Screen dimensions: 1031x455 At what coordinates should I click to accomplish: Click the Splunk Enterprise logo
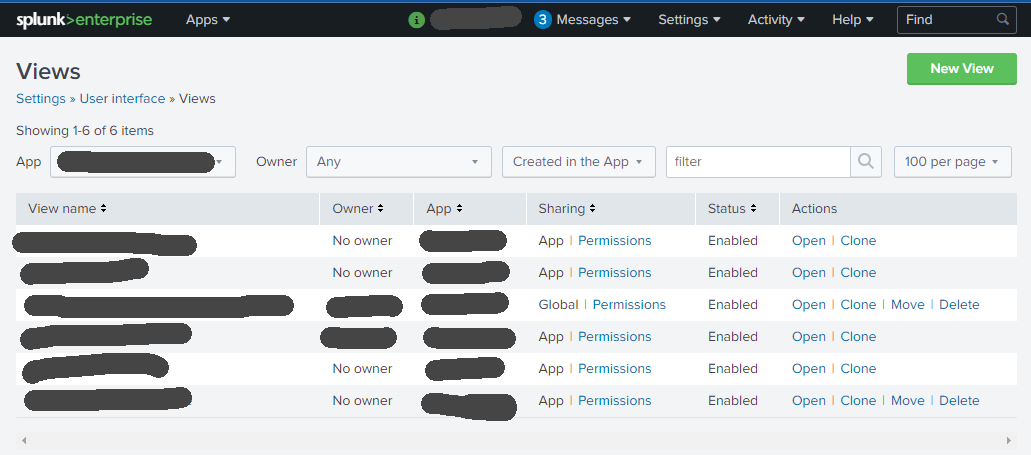coord(84,20)
